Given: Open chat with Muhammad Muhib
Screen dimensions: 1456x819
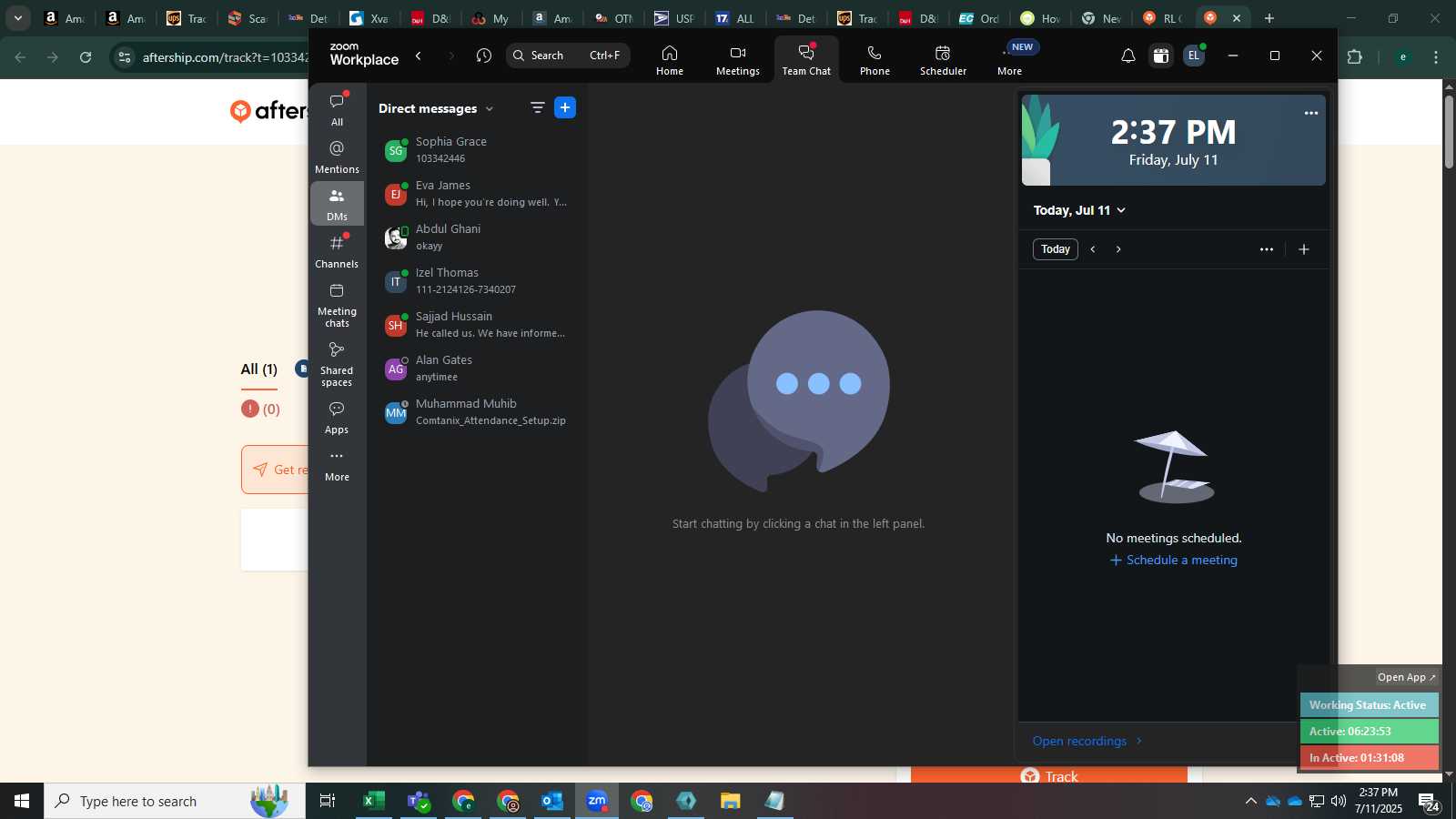Looking at the screenshot, I should [477, 411].
